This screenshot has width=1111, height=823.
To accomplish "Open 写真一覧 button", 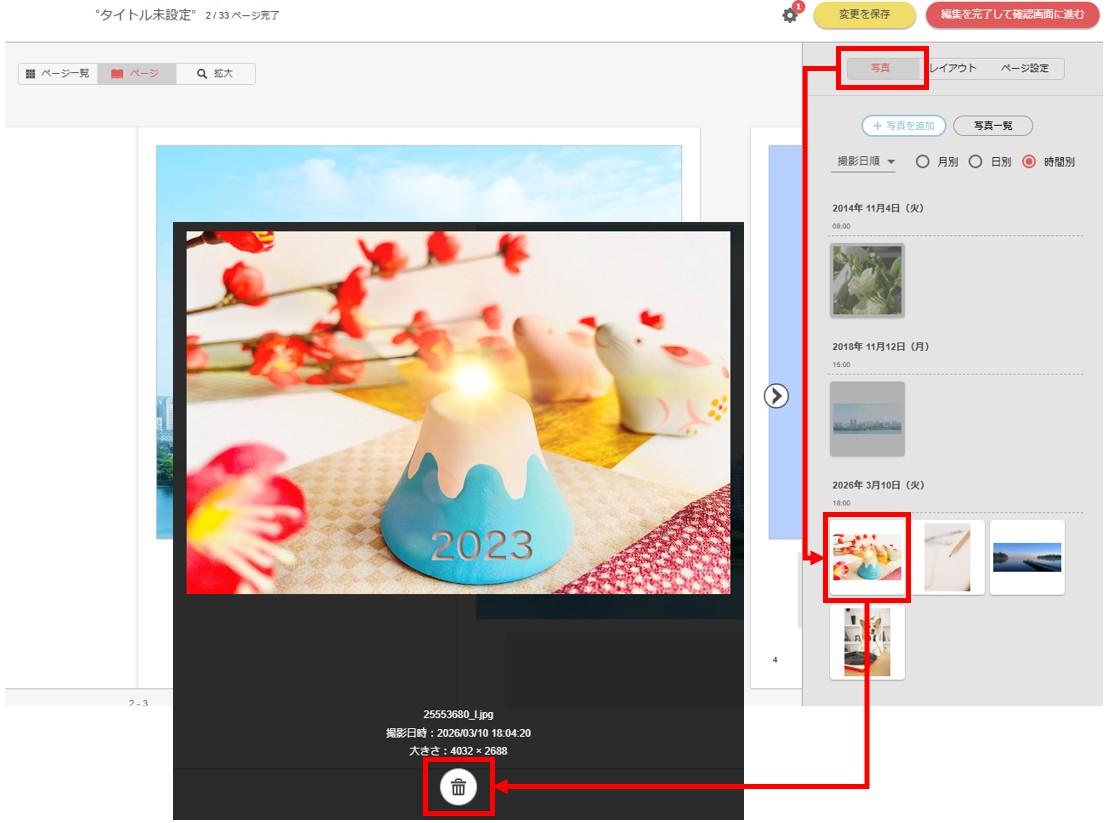I will [993, 126].
